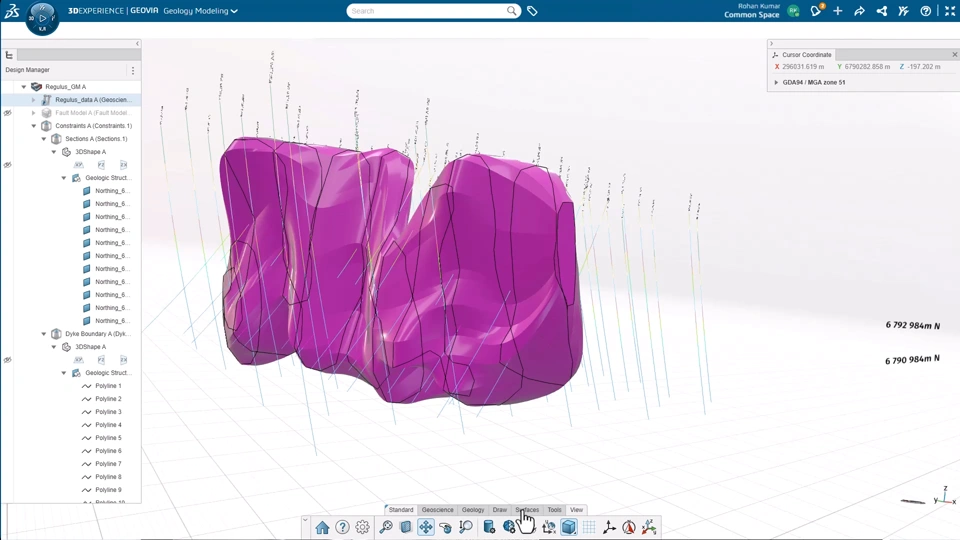The width and height of the screenshot is (960, 540).
Task: Select the XY plane under Sections 3DShape A
Action: click(x=78, y=165)
